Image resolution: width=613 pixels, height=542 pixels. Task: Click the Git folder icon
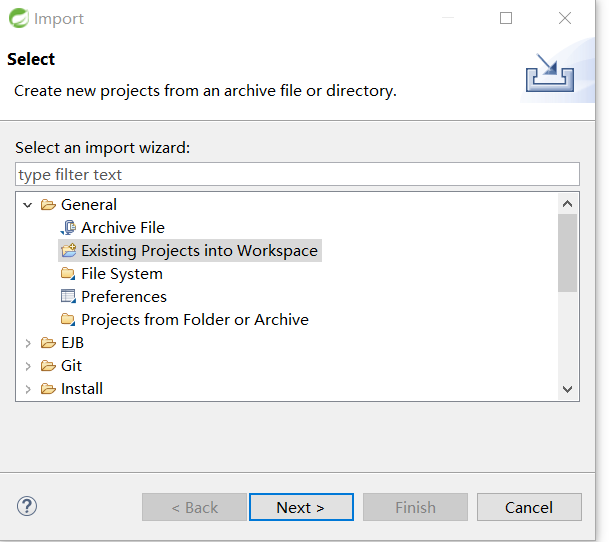coord(48,366)
